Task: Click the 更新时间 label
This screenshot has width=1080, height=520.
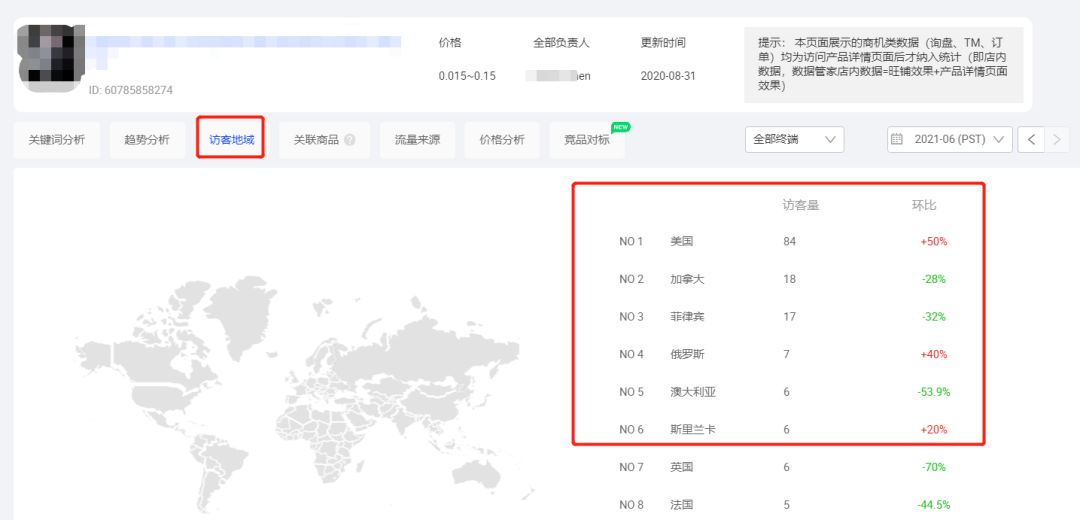Action: click(x=663, y=43)
